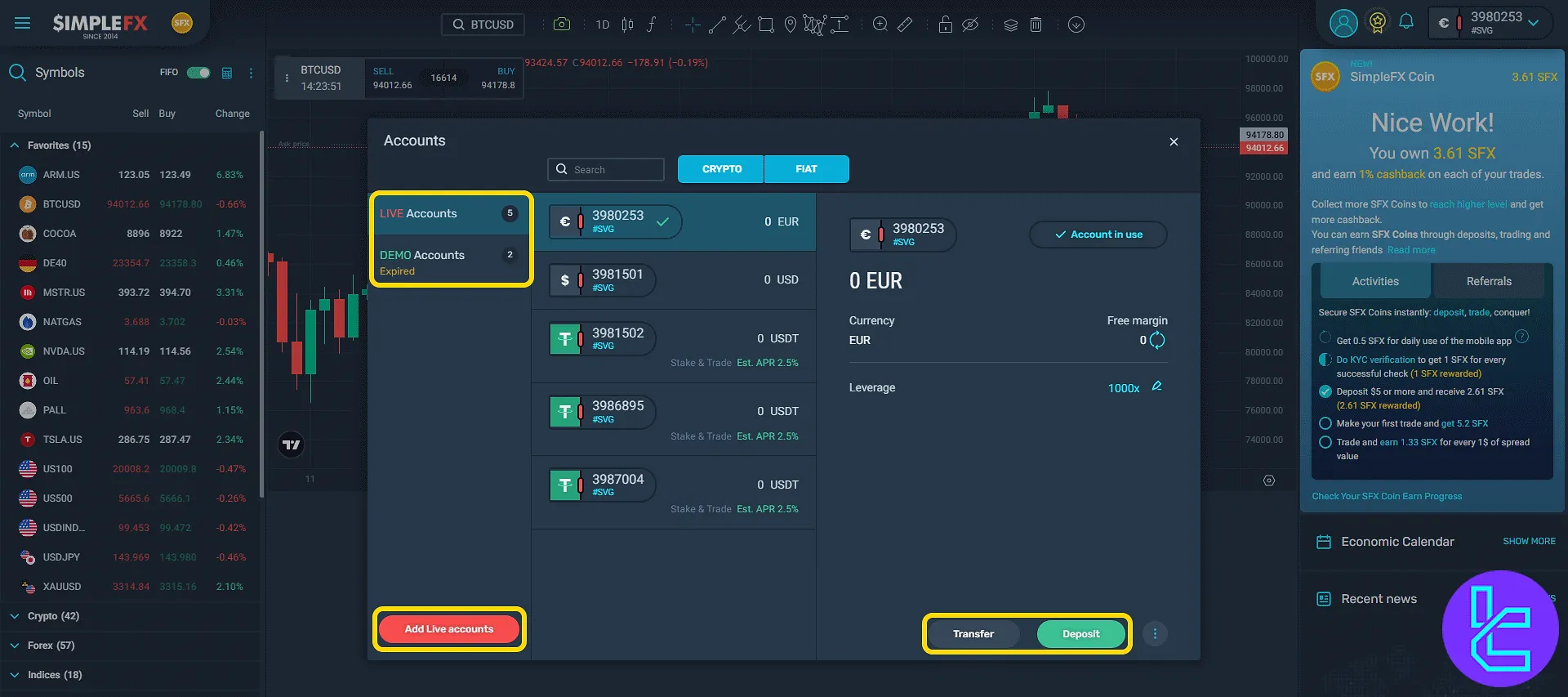Screen dimensions: 1568x697
Task: Open Check Your SFX Coin Earn Progress link
Action: point(1387,496)
